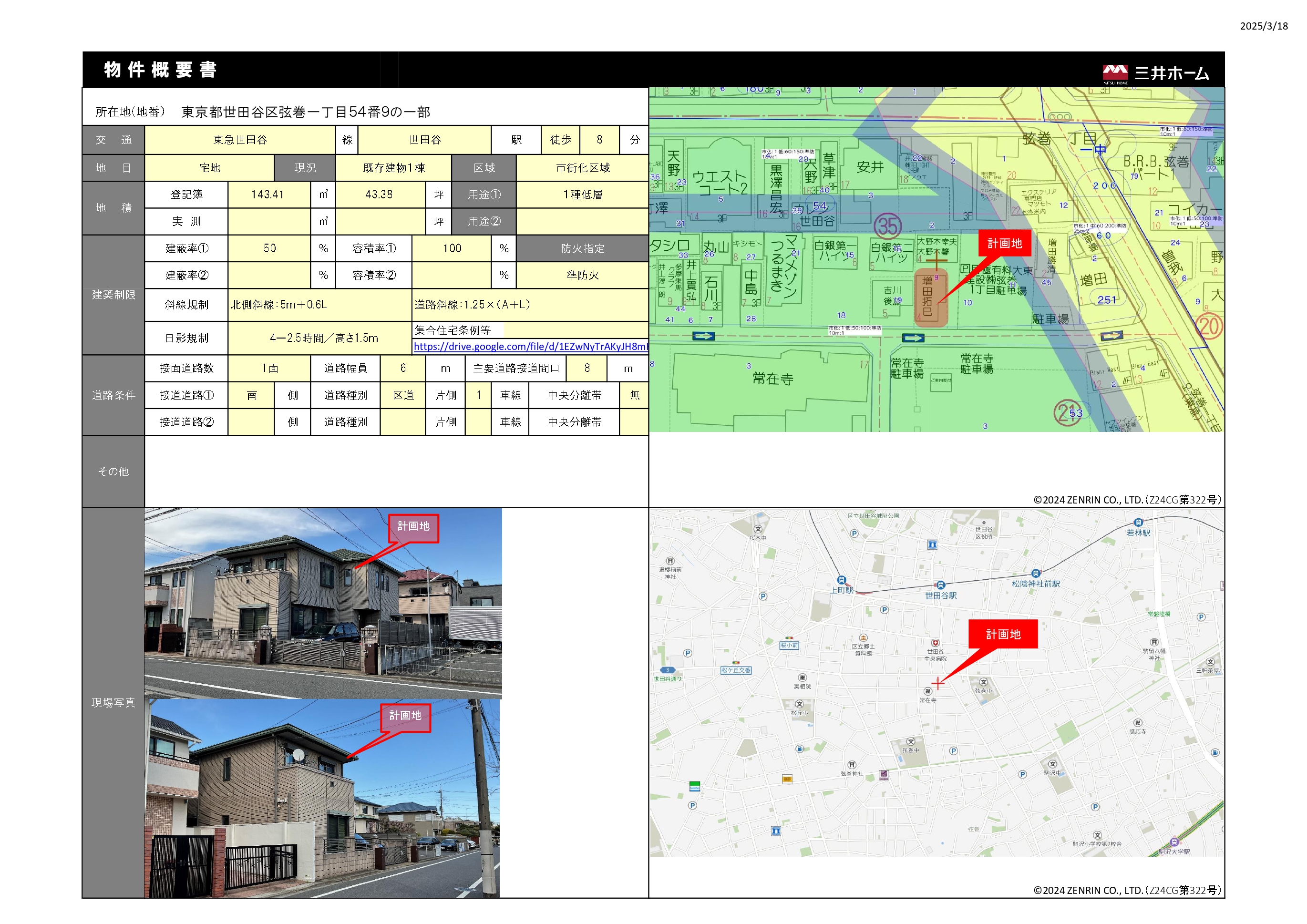Click the 4-2.5時間/高さ1.5m shadow regulation cell

pyautogui.click(x=319, y=338)
